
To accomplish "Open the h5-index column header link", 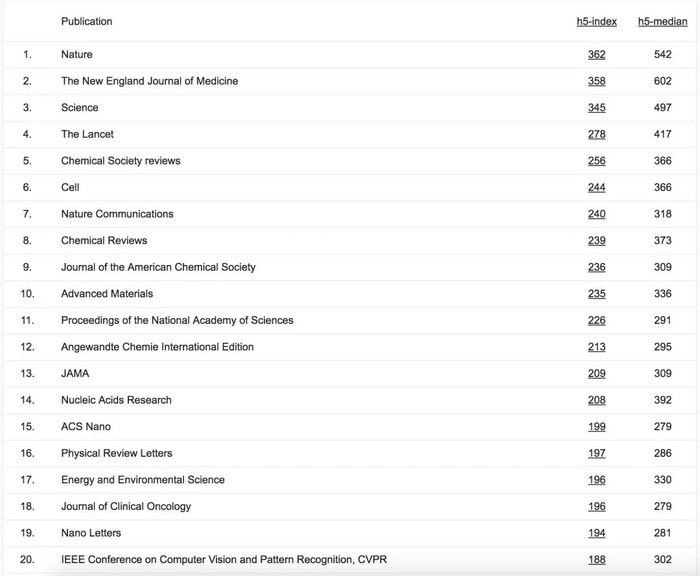I will coord(596,21).
